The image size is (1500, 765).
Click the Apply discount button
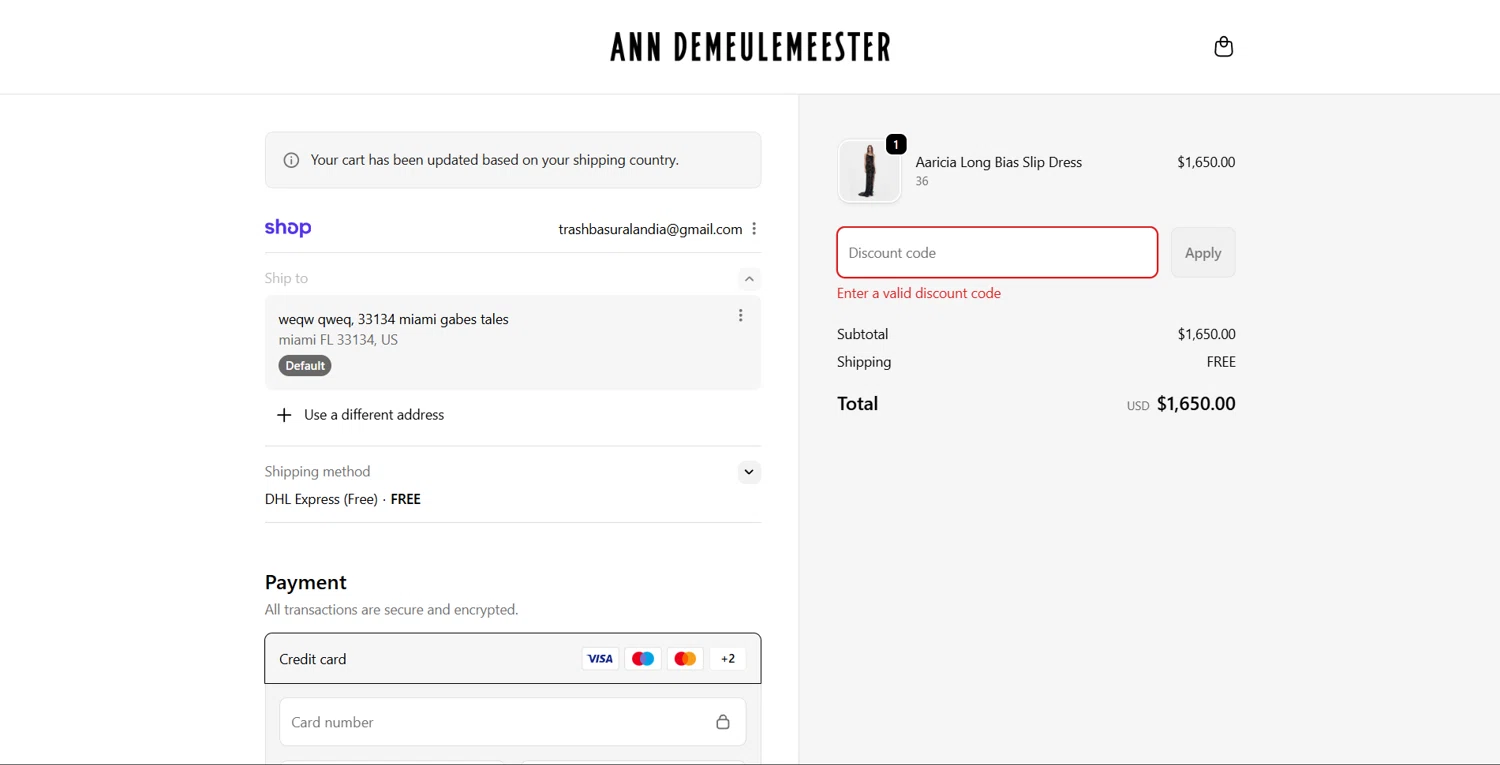(x=1203, y=253)
